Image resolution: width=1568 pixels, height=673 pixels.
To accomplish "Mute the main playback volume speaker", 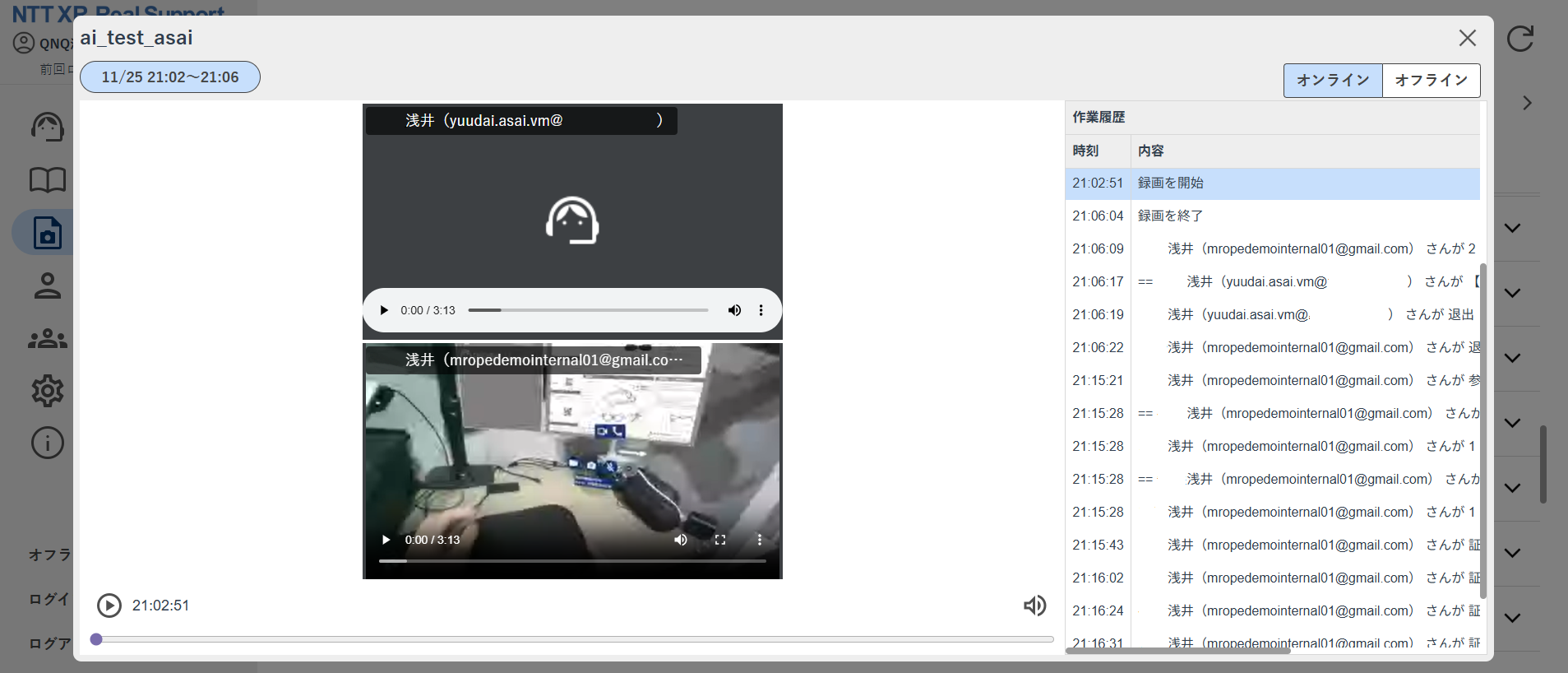I will pyautogui.click(x=1034, y=606).
